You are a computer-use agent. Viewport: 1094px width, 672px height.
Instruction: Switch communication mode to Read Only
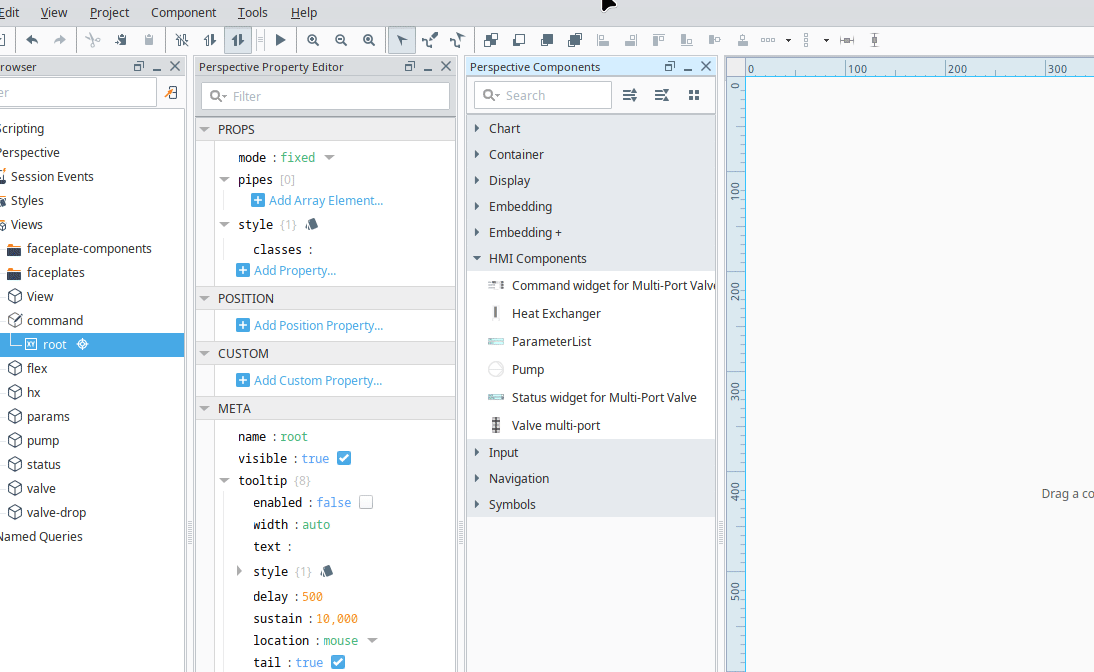point(210,40)
